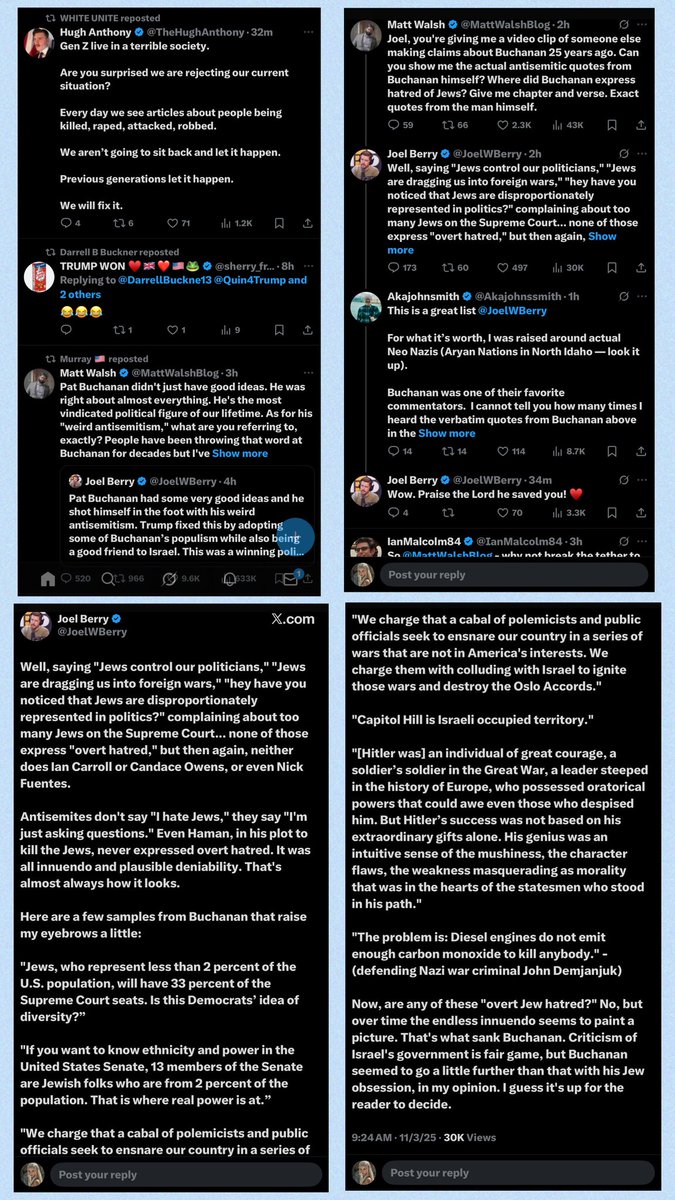675x1200 pixels.
Task: Share the TRUMP WON reply post
Action: pos(307,329)
